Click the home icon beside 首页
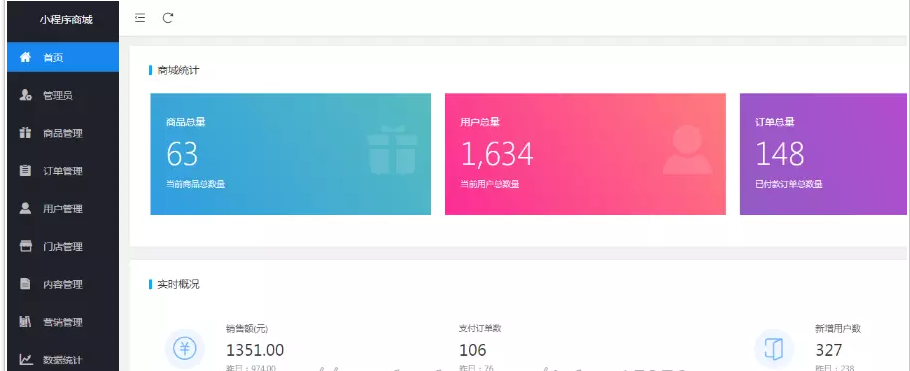 click(25, 57)
